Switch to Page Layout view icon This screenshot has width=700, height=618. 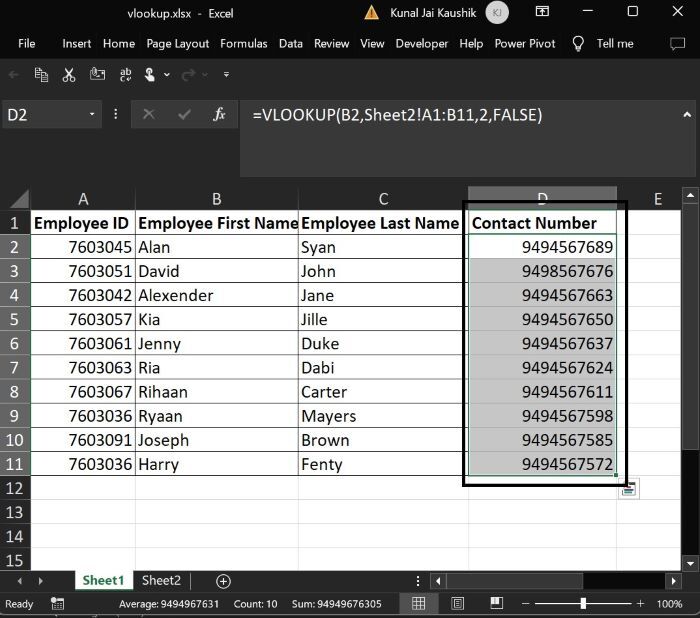pos(458,604)
